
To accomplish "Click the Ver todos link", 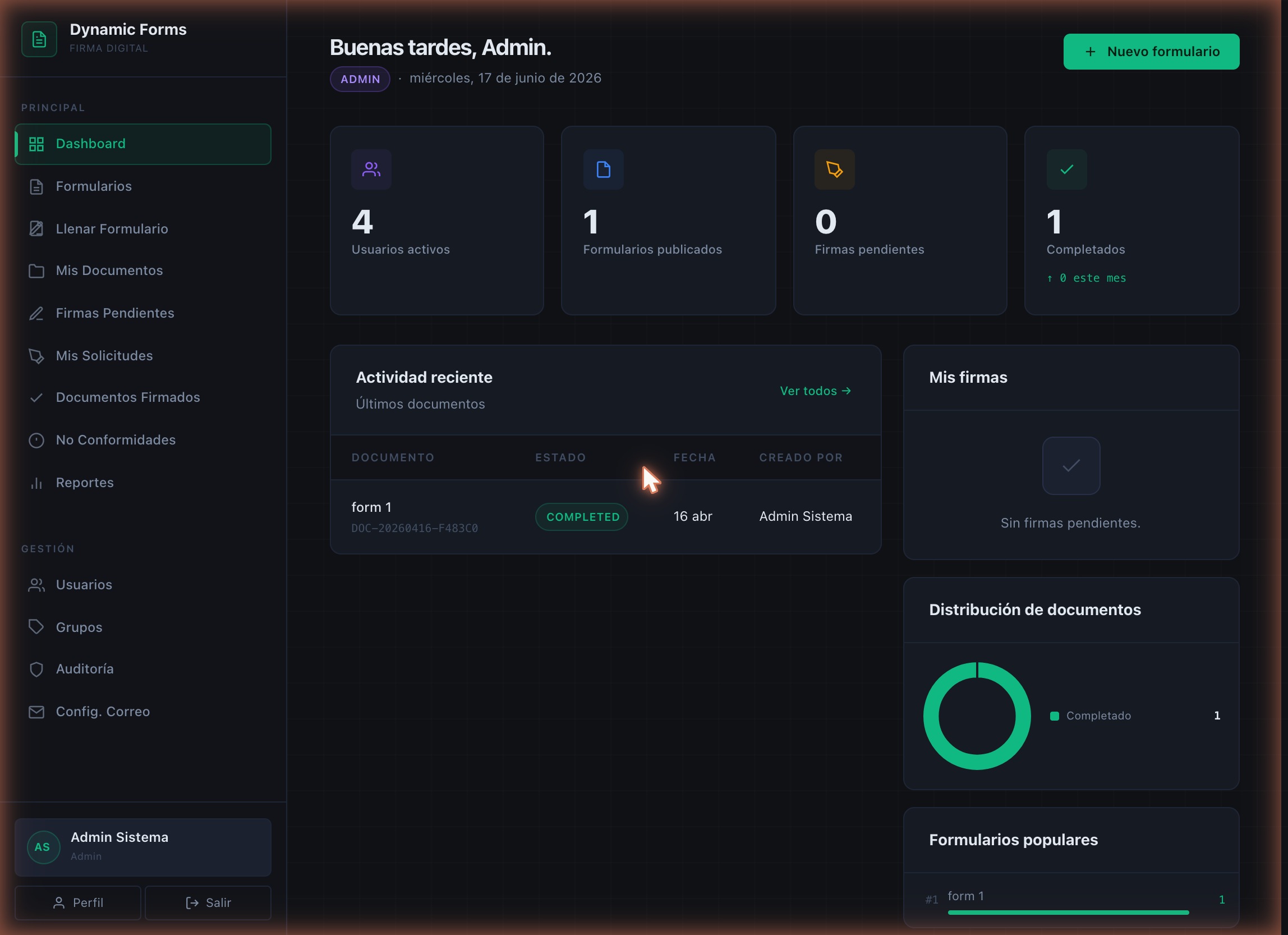I will [816, 391].
